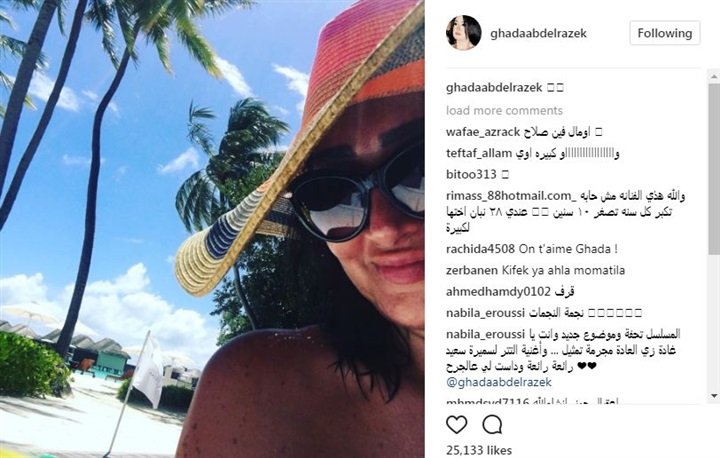
Task: Click the beach selfie photo
Action: tap(212, 229)
